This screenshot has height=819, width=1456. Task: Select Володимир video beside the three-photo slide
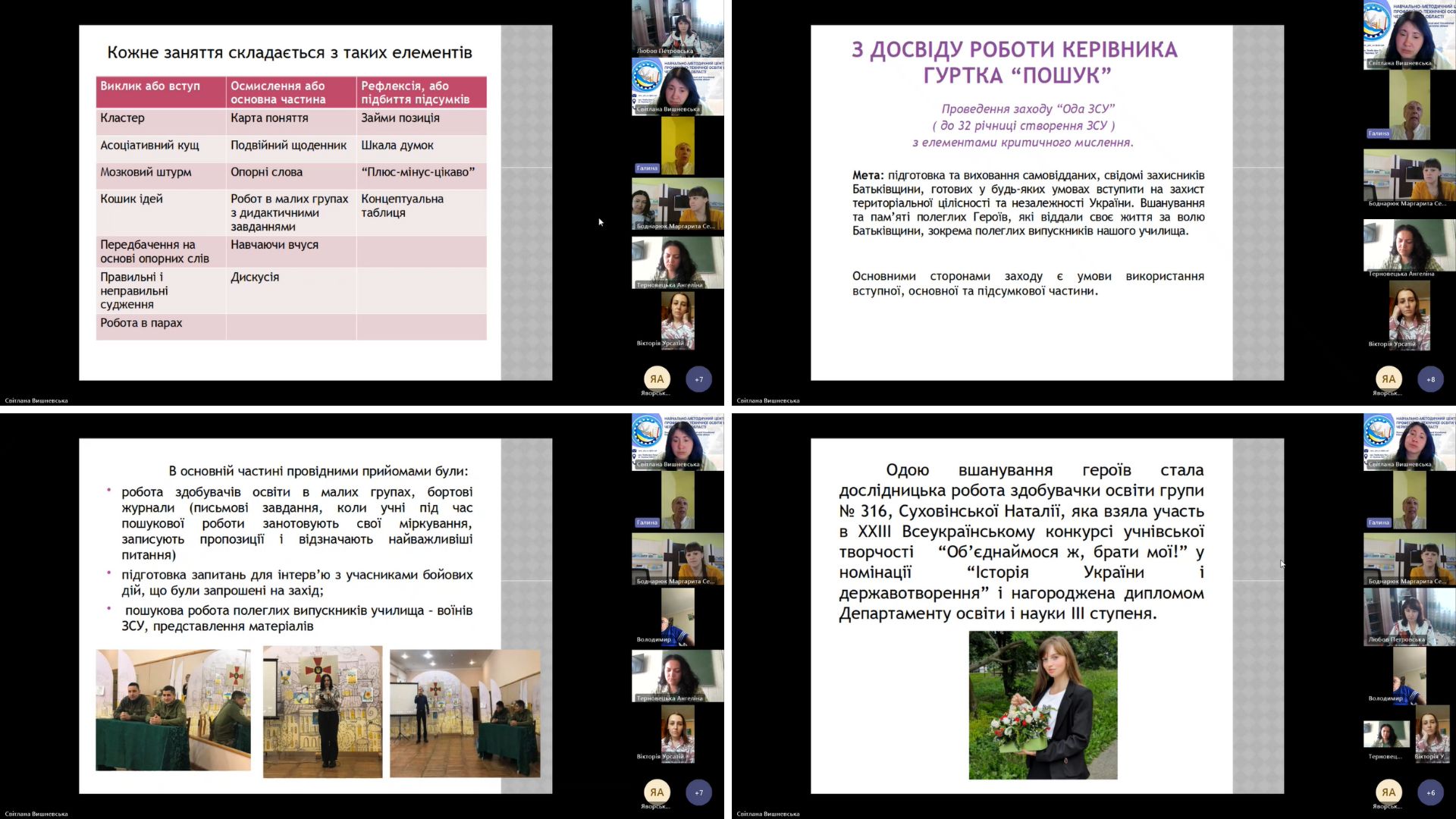point(677,616)
